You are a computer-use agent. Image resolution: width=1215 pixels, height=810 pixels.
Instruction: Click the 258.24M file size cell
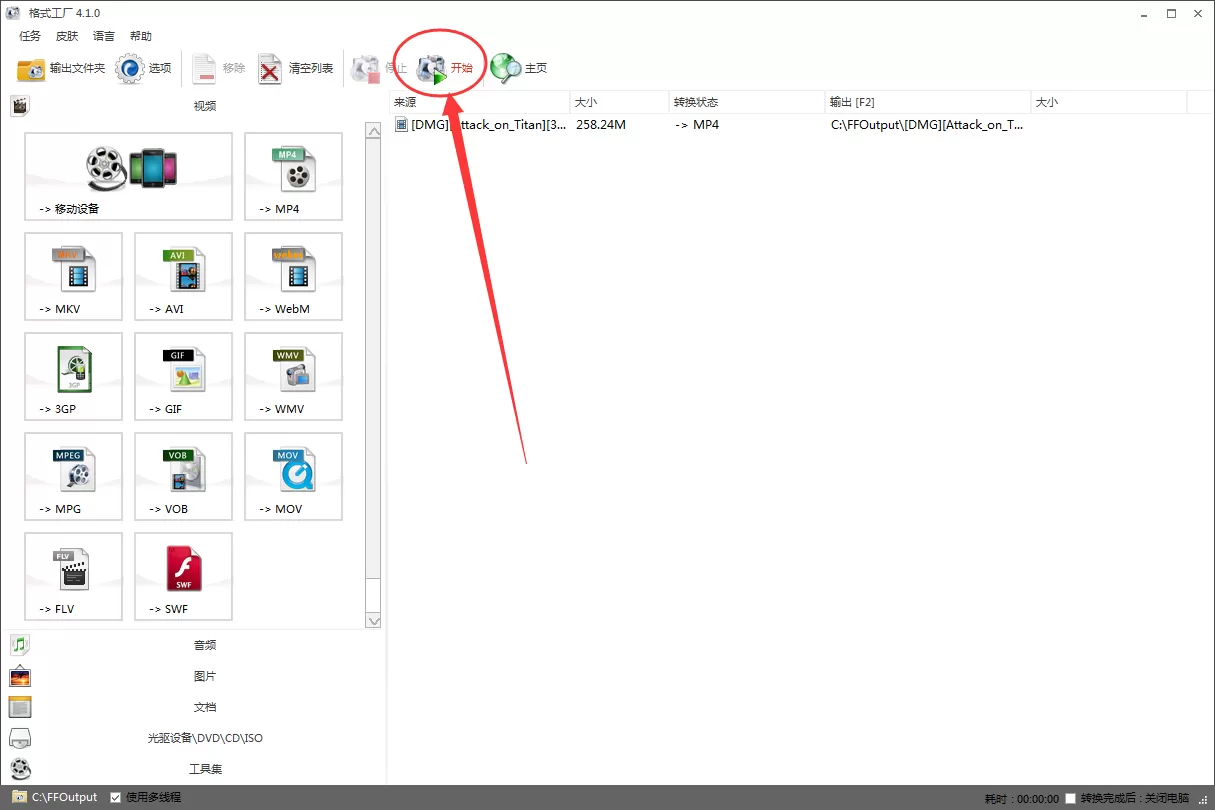[601, 125]
